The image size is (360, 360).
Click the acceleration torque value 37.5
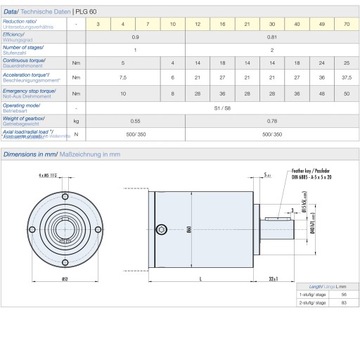tap(347, 78)
